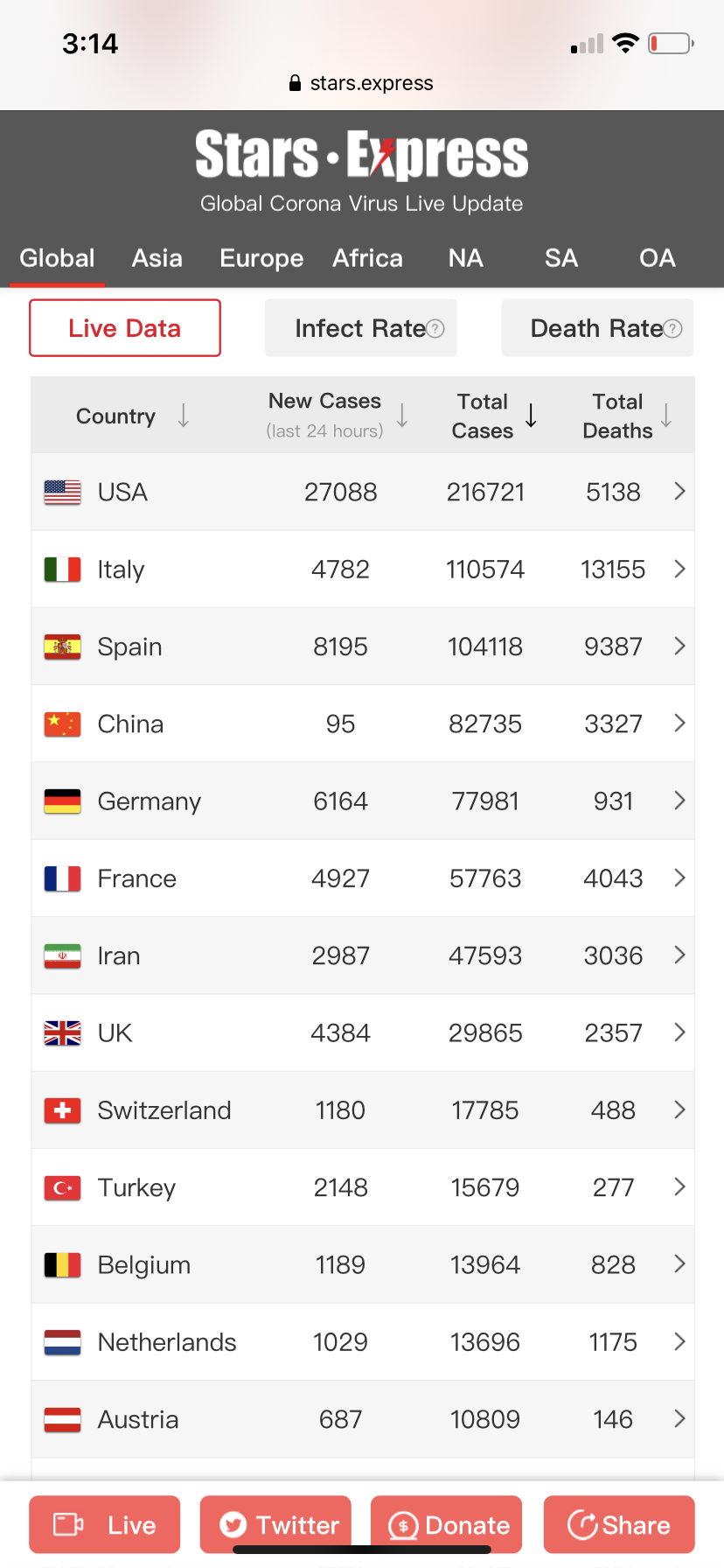Expand Turkey row details chevron

679,1187
